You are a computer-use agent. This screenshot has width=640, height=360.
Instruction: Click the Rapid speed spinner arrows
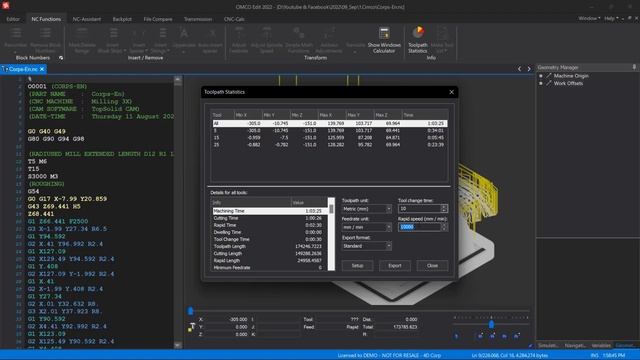(x=444, y=227)
